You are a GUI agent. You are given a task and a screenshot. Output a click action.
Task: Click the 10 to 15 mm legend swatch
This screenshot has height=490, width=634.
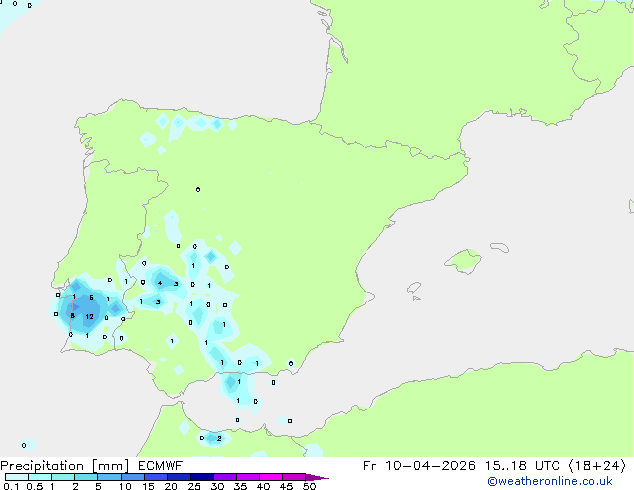[132, 477]
